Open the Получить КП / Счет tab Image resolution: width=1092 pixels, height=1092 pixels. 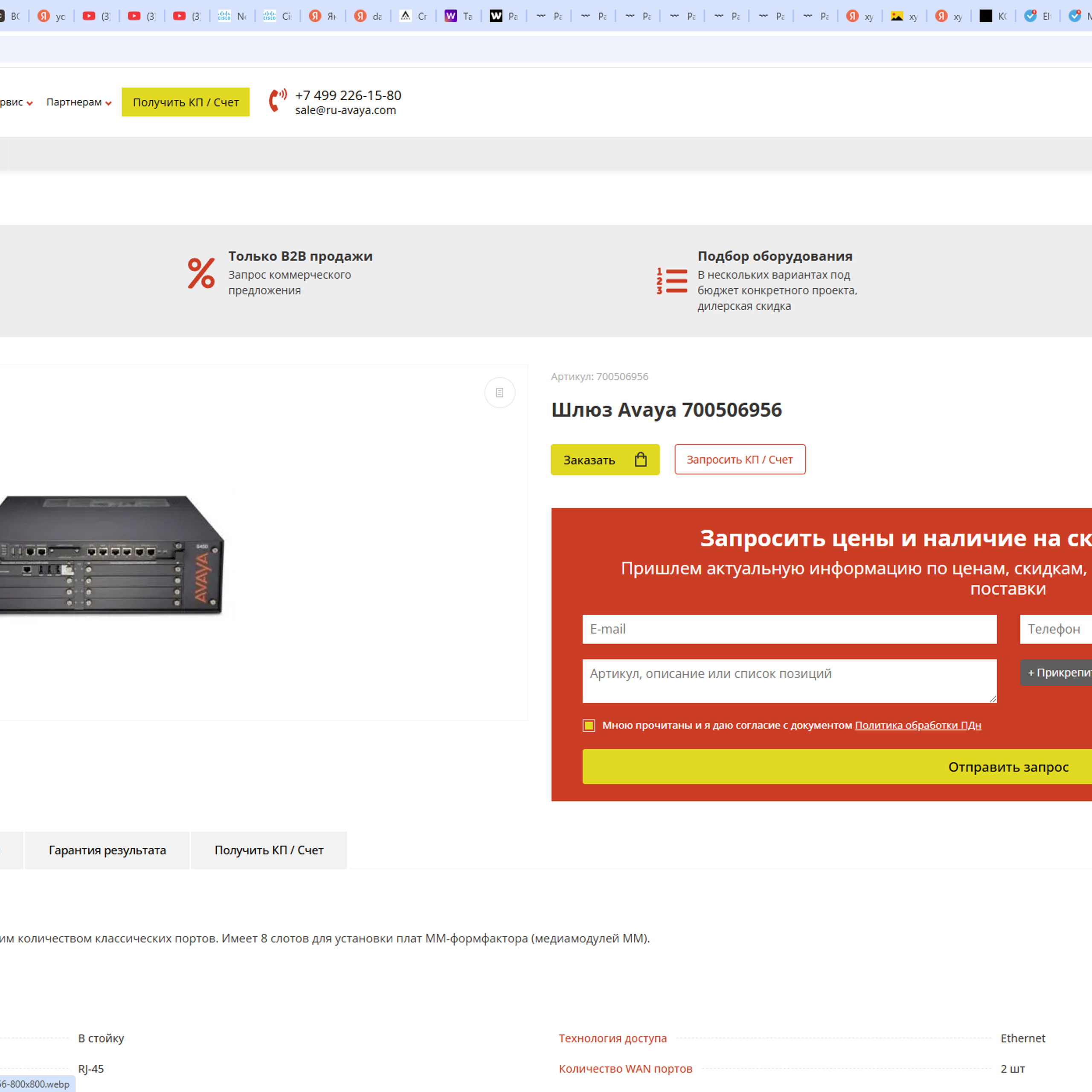point(269,850)
